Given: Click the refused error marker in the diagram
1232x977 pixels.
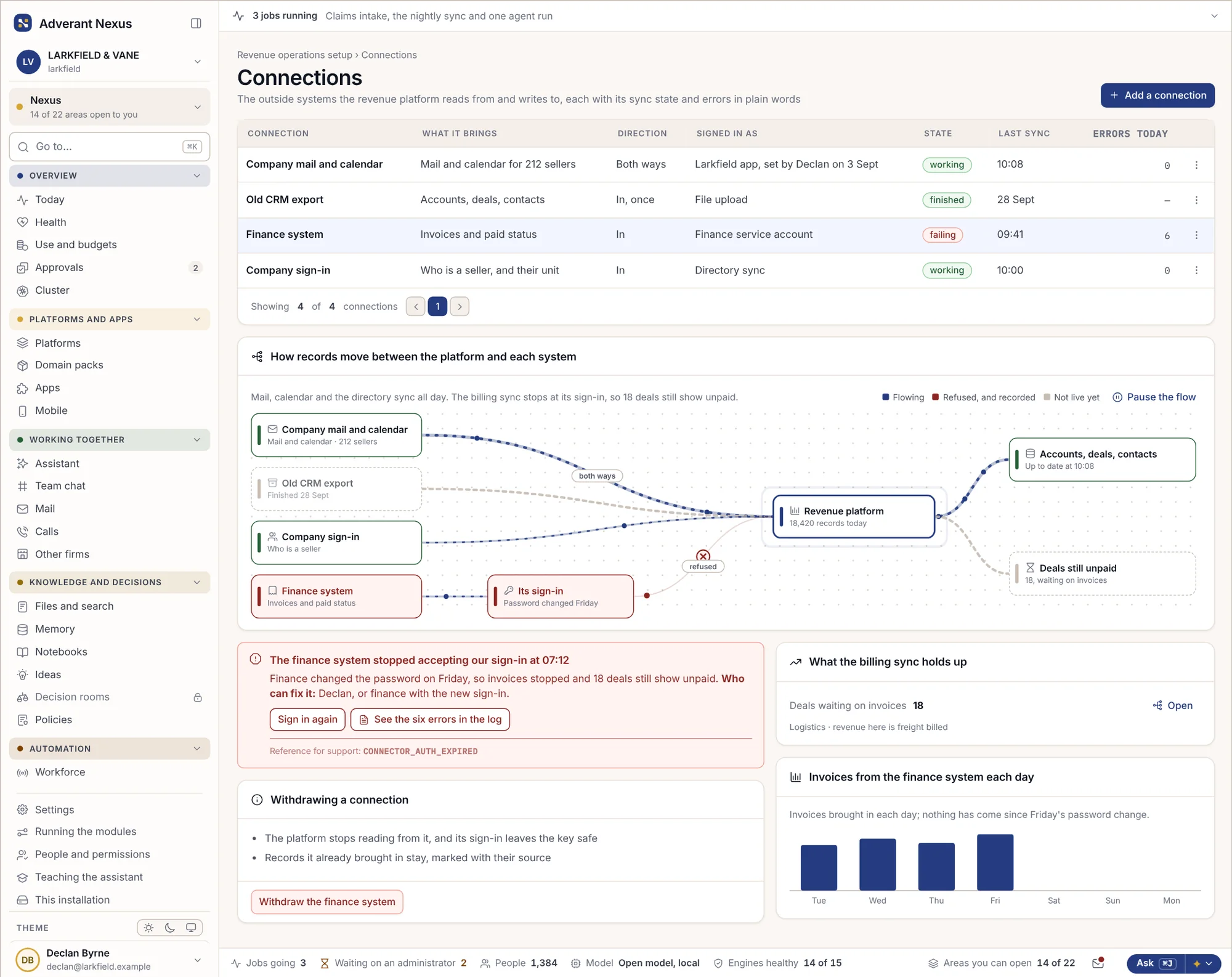Looking at the screenshot, I should click(x=703, y=556).
